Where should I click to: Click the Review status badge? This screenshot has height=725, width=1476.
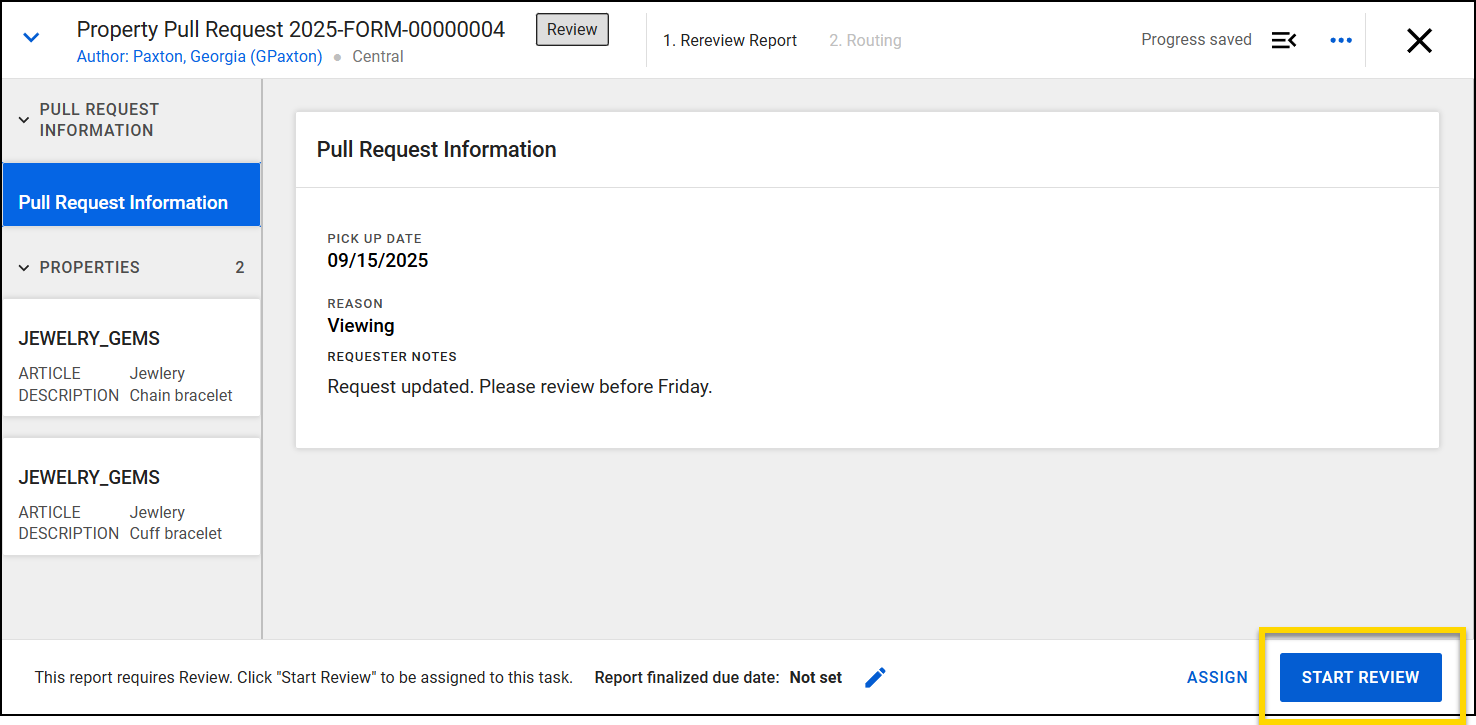click(572, 30)
